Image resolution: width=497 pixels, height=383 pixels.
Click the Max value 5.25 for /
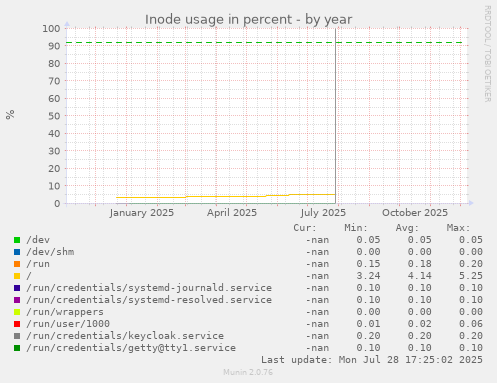point(471,276)
